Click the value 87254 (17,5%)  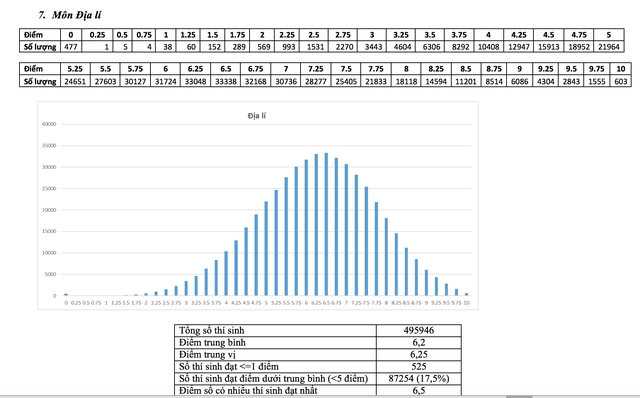(x=419, y=378)
